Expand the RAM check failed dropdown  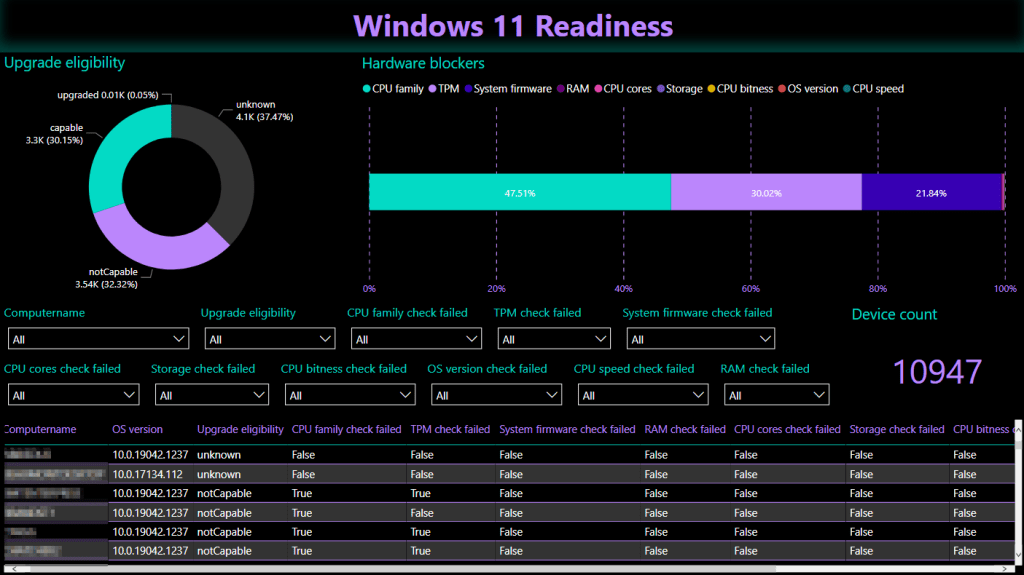[775, 395]
